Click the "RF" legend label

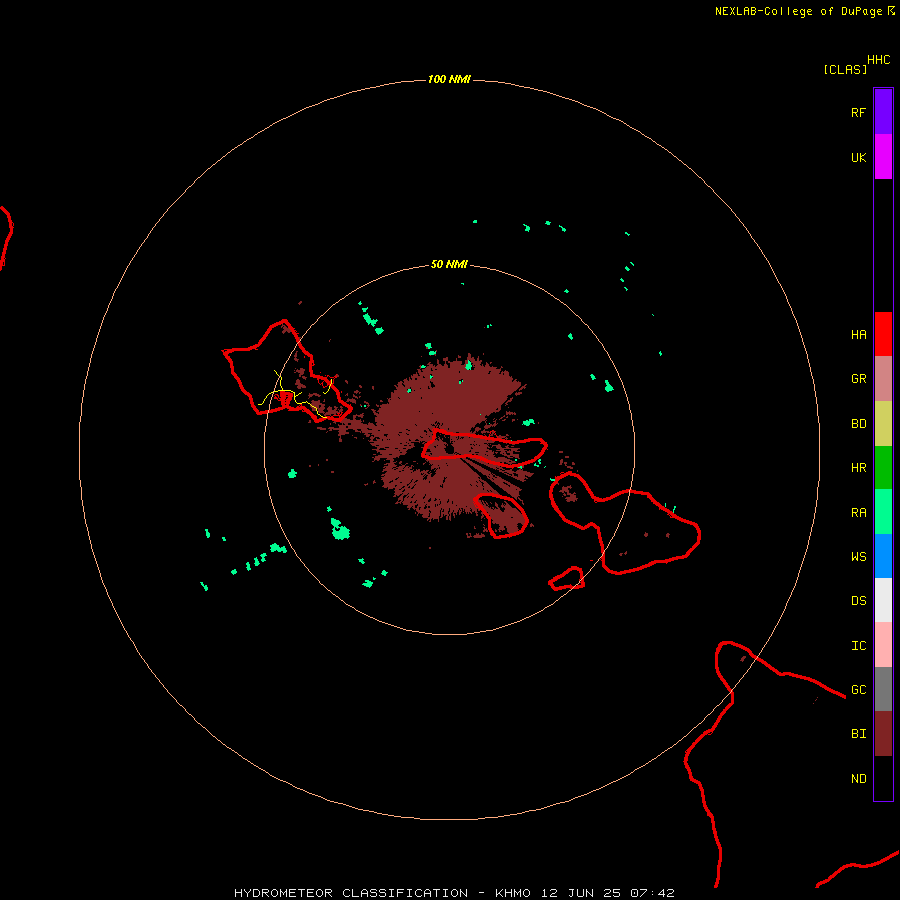(858, 112)
